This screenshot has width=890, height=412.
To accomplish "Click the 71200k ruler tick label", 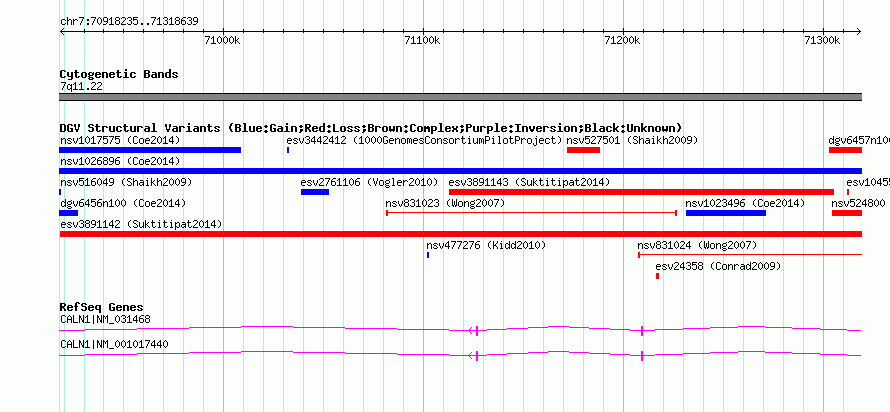I will [623, 41].
